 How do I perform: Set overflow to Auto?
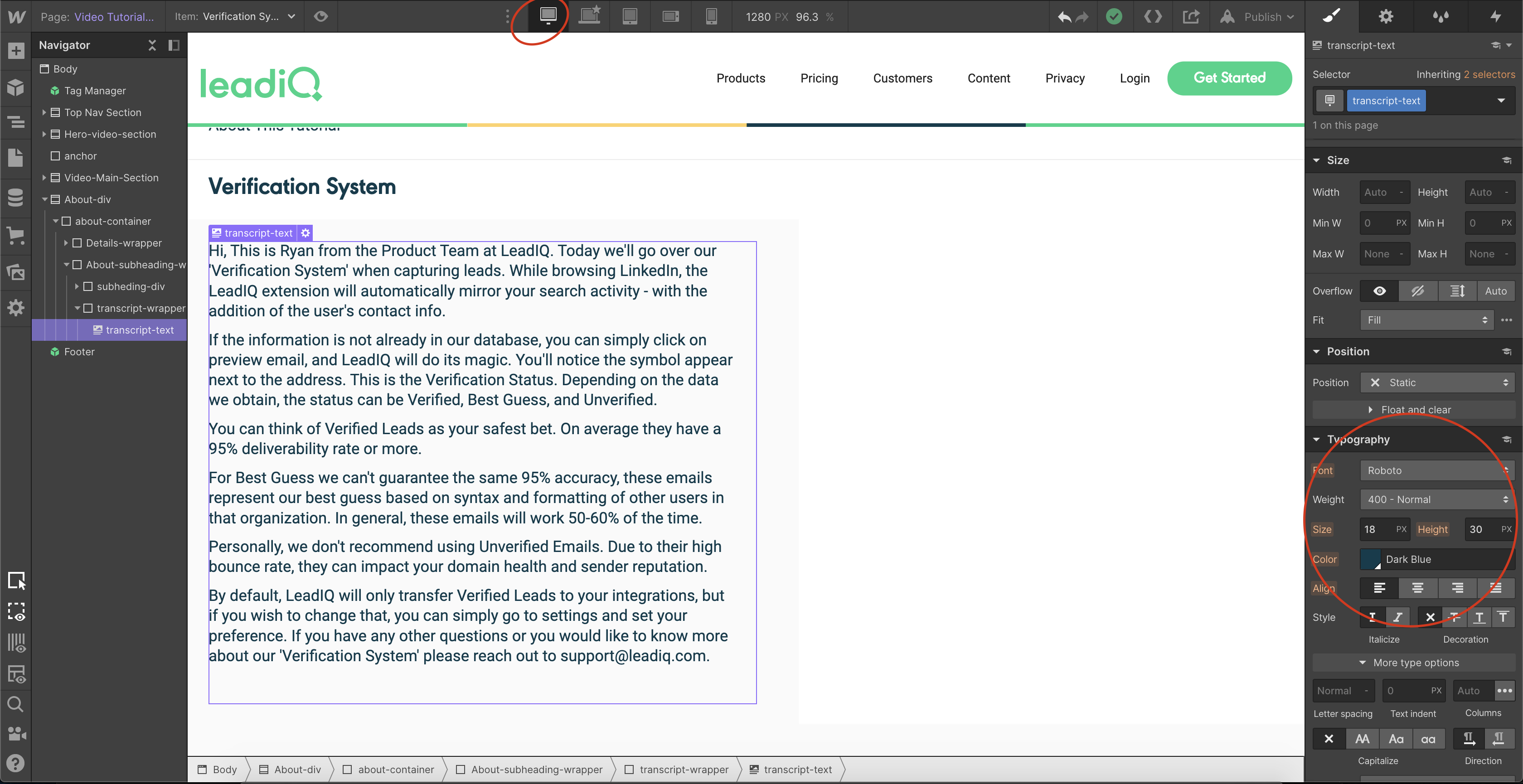[x=1496, y=291]
